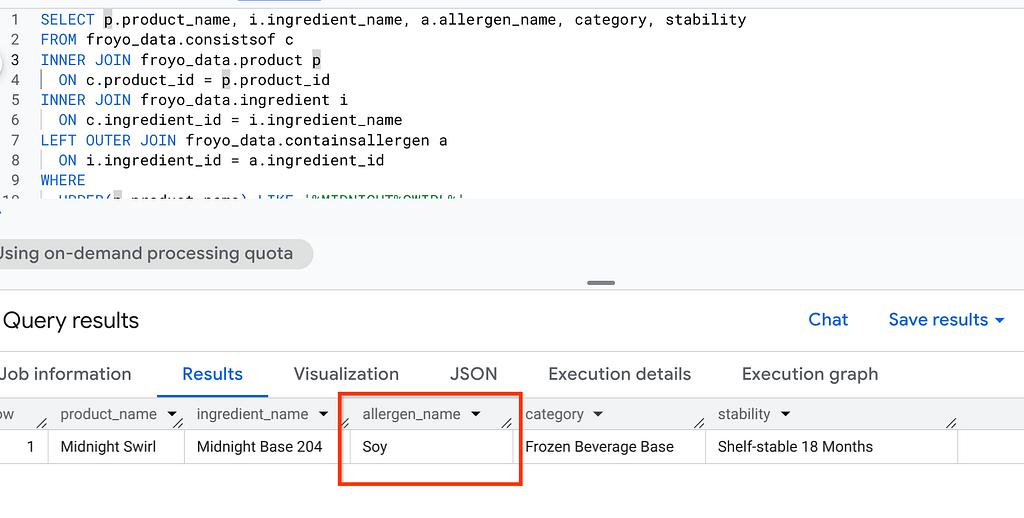Screen dimensions: 1024x518
Task: Click the SELECT statement on line 1
Action: 393,20
